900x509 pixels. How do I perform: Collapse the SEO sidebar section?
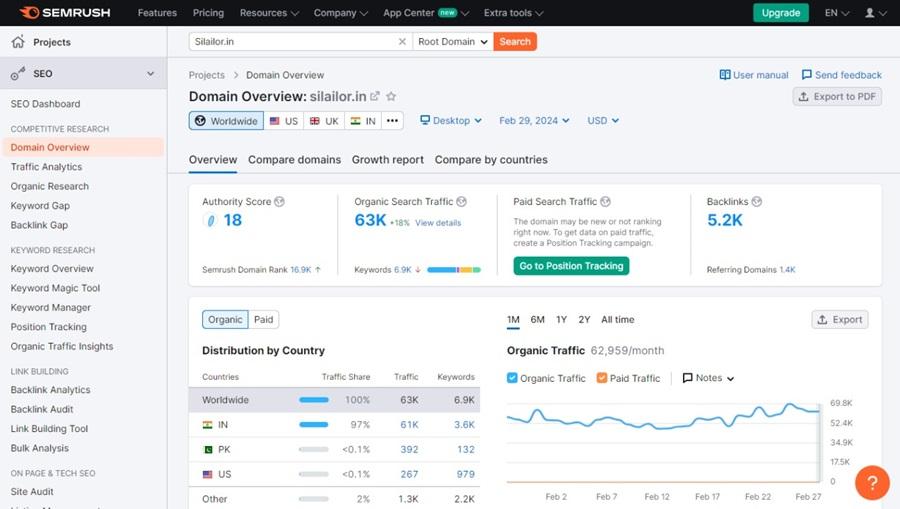click(x=150, y=73)
